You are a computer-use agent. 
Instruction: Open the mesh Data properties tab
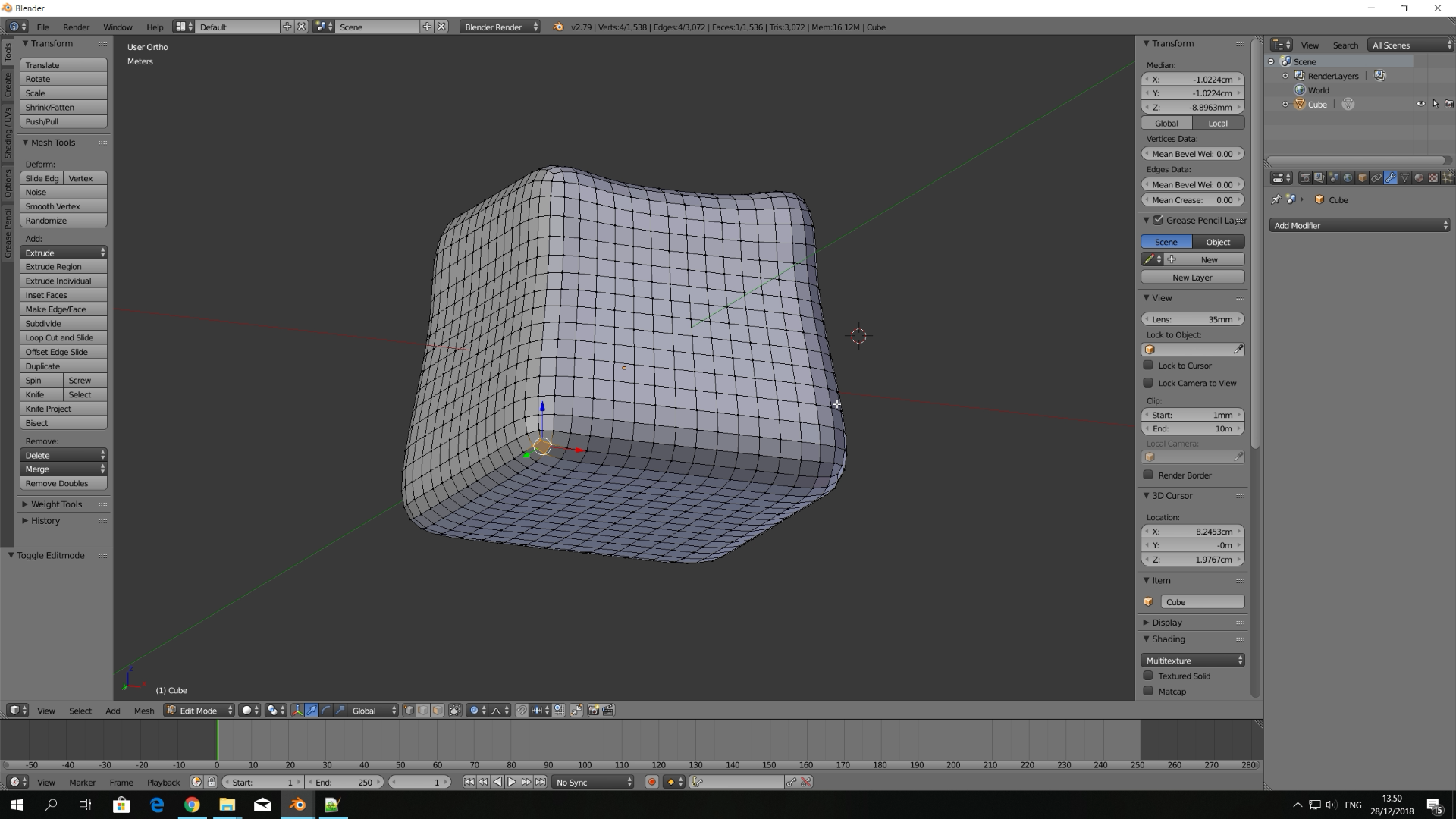[1404, 177]
